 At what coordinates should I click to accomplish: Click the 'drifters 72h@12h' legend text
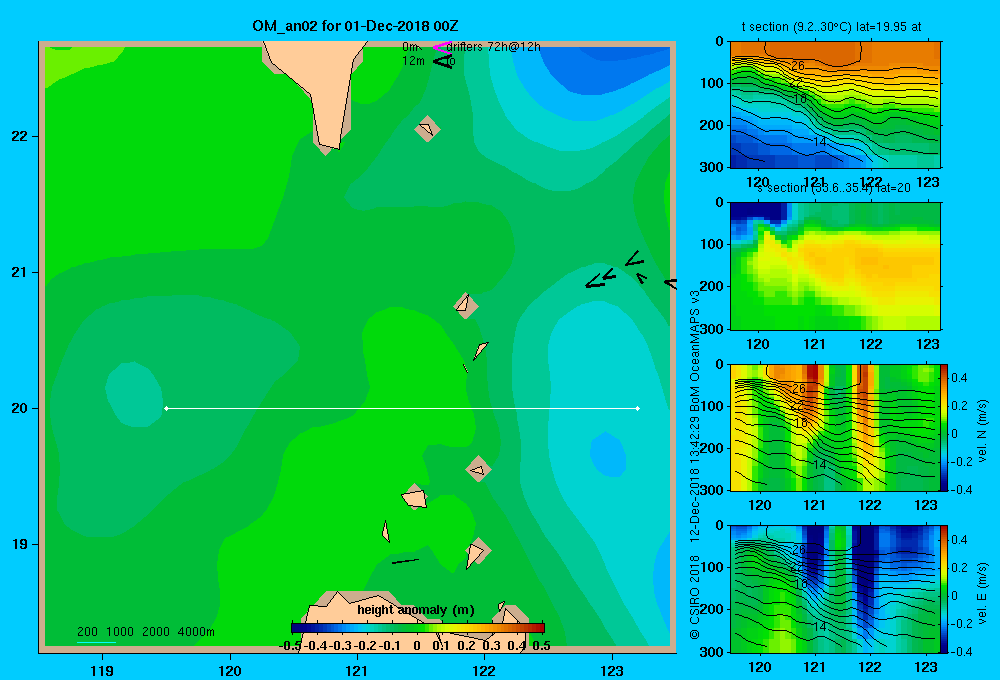[494, 47]
